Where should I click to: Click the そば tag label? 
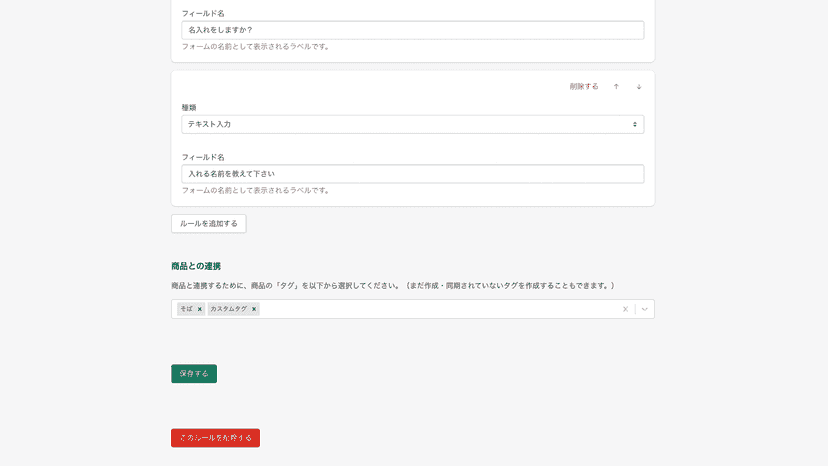pyautogui.click(x=186, y=309)
